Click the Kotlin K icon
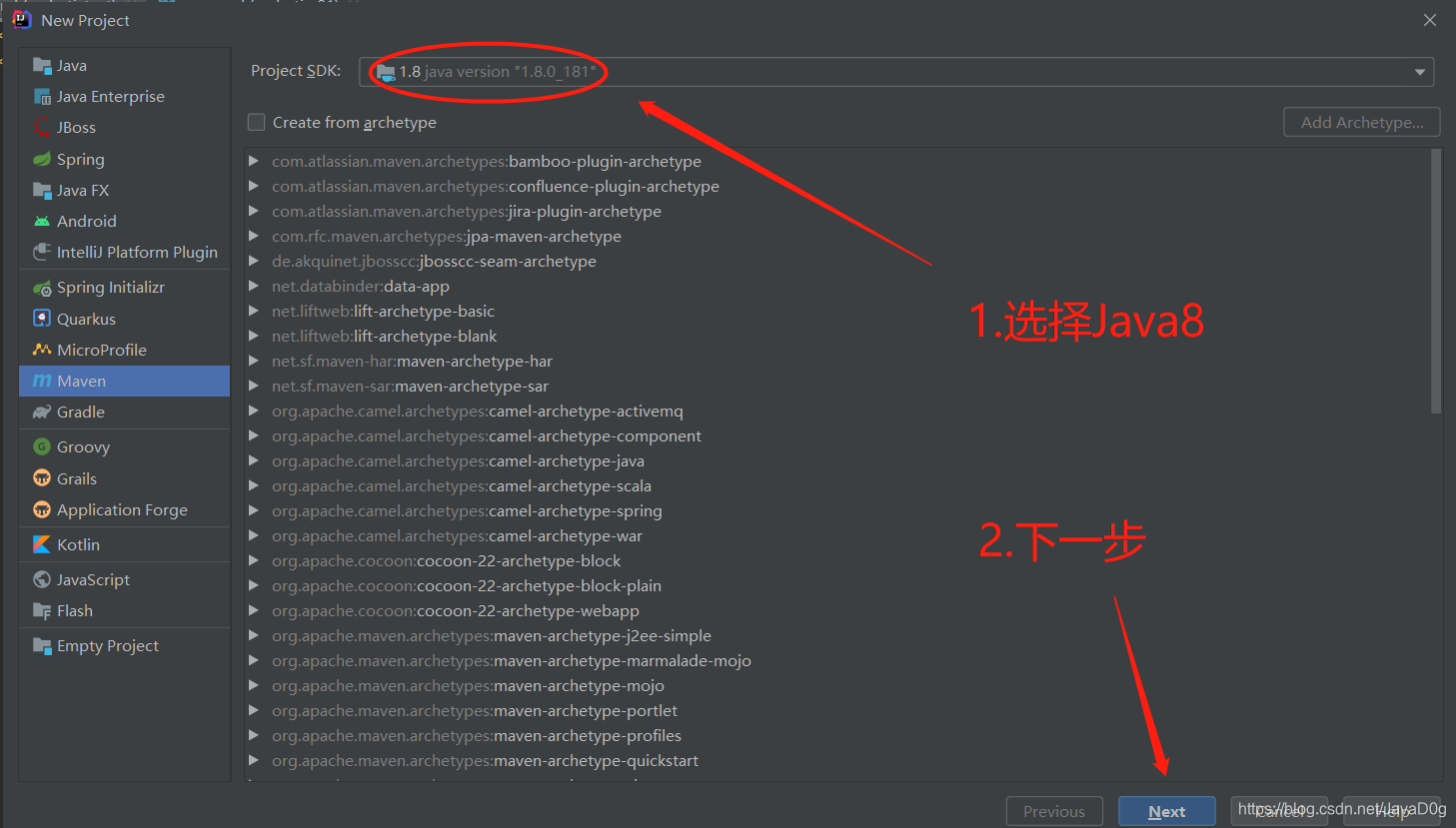Screen dimensions: 1456x828 pos(42,544)
